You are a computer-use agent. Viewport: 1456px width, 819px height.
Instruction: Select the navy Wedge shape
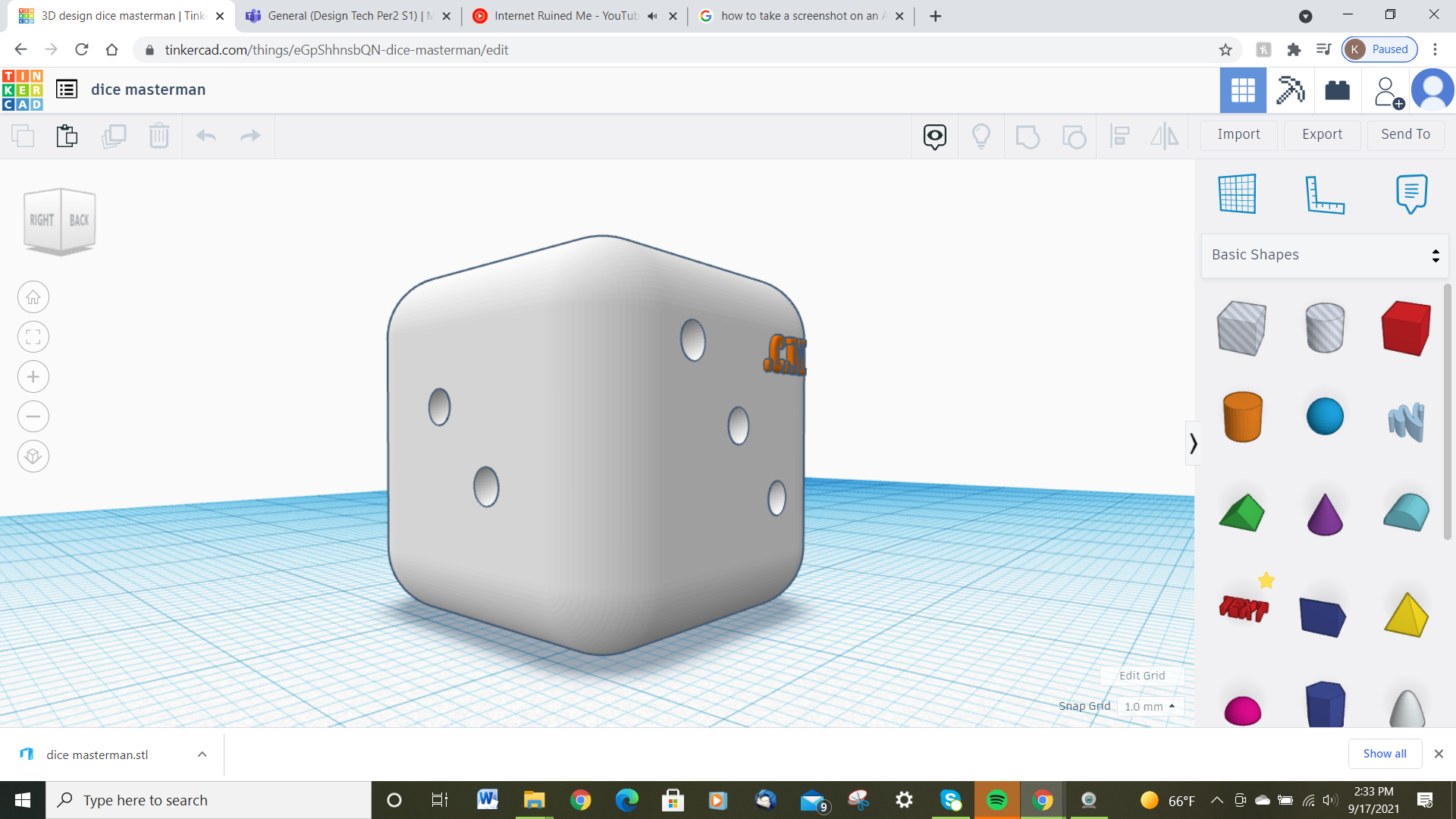click(1323, 616)
